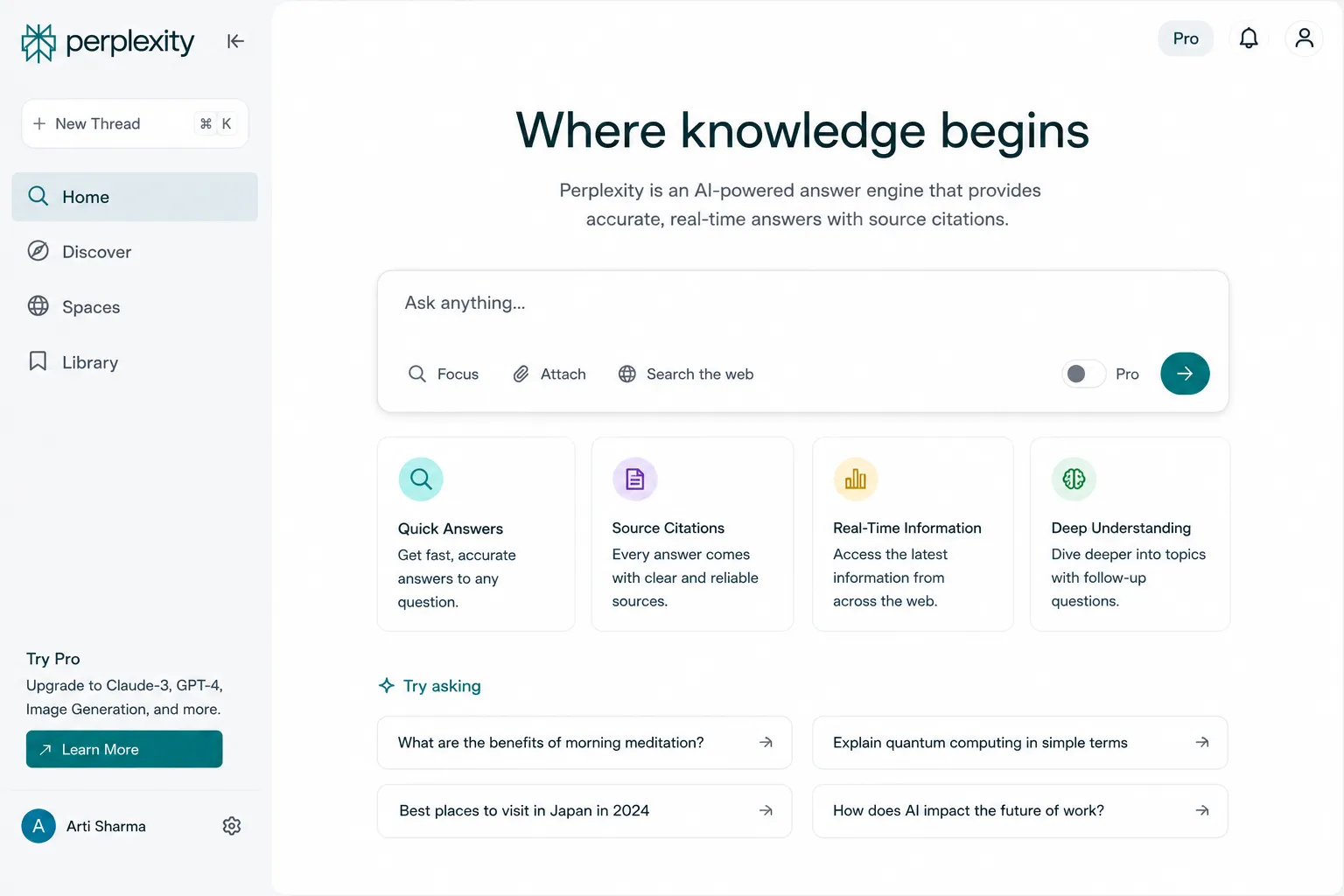The image size is (1344, 896).
Task: Click the Source Citations card title
Action: click(x=668, y=528)
